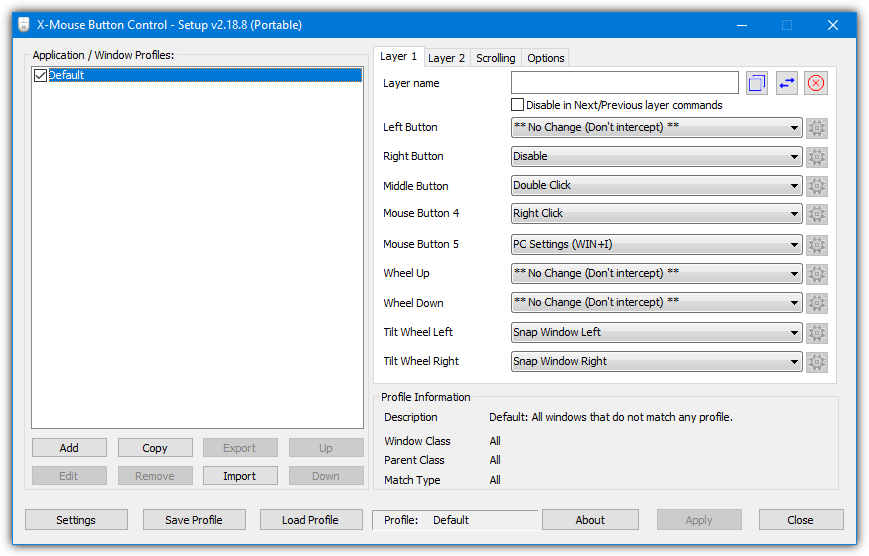Click the swap layer arrows icon

coord(786,83)
